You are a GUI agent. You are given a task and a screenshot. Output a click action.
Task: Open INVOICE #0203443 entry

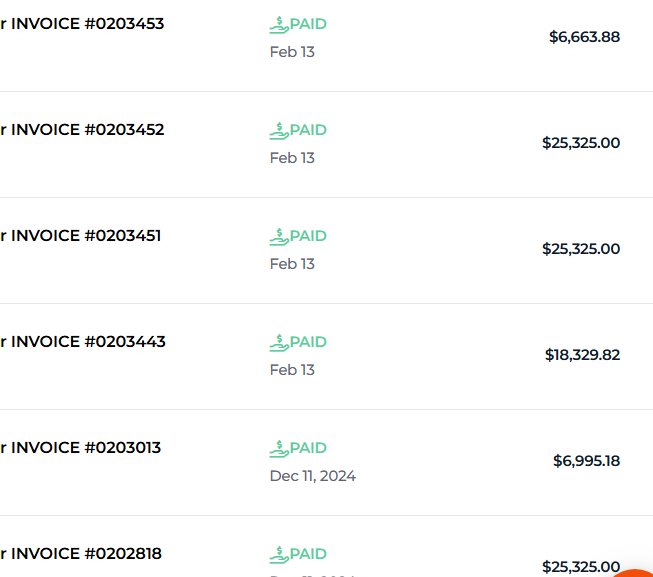(82, 342)
